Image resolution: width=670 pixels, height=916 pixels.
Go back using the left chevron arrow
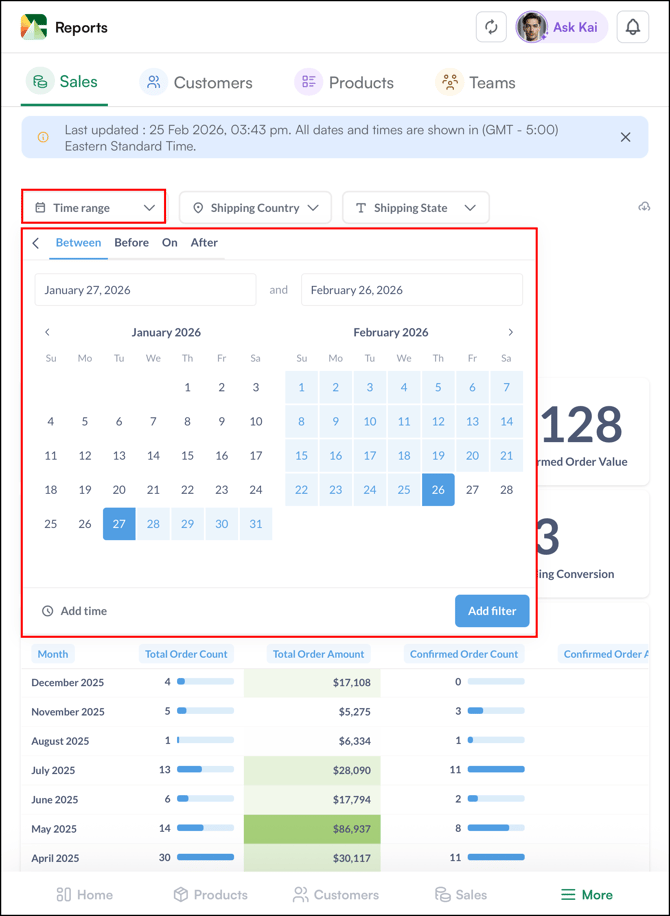tap(36, 243)
